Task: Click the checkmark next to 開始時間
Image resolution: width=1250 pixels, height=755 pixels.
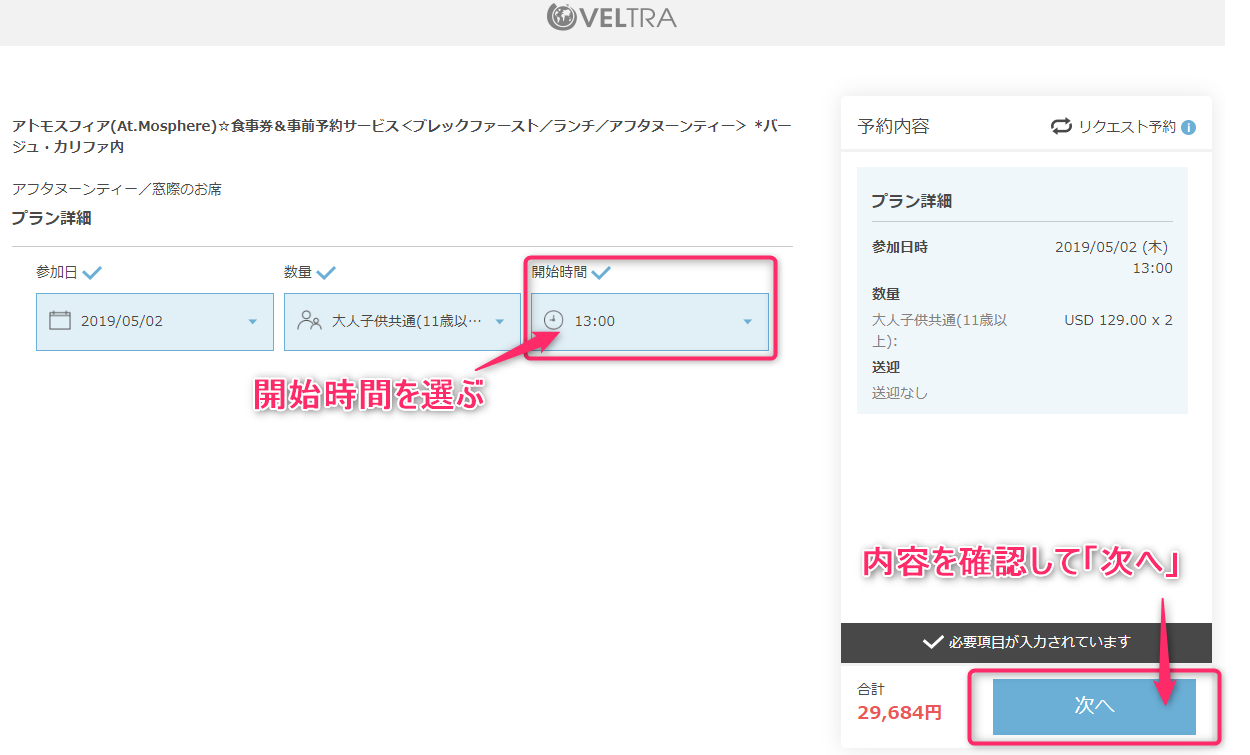Action: point(601,272)
